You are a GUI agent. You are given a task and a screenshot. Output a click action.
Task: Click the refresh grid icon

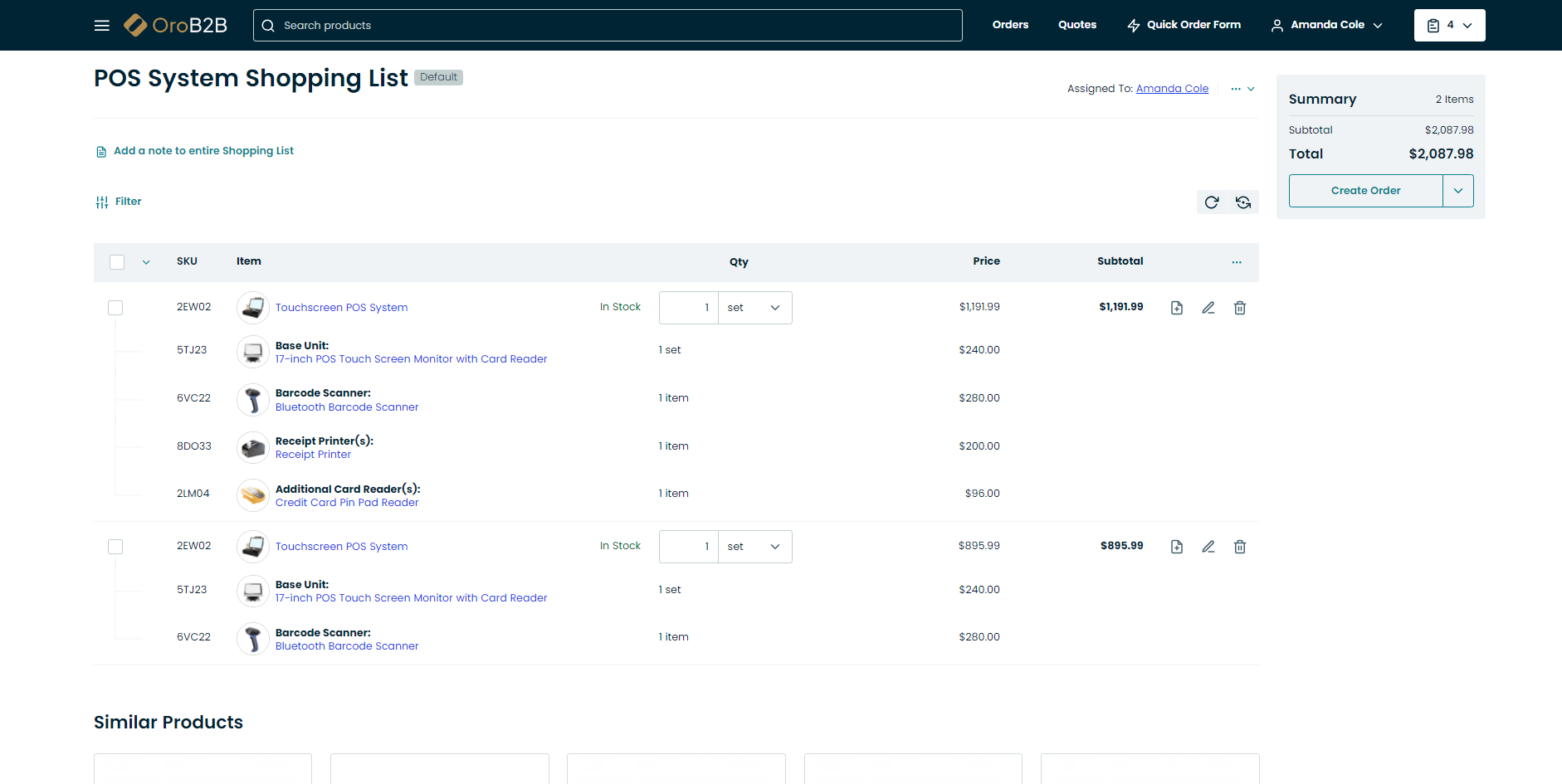coord(1212,202)
